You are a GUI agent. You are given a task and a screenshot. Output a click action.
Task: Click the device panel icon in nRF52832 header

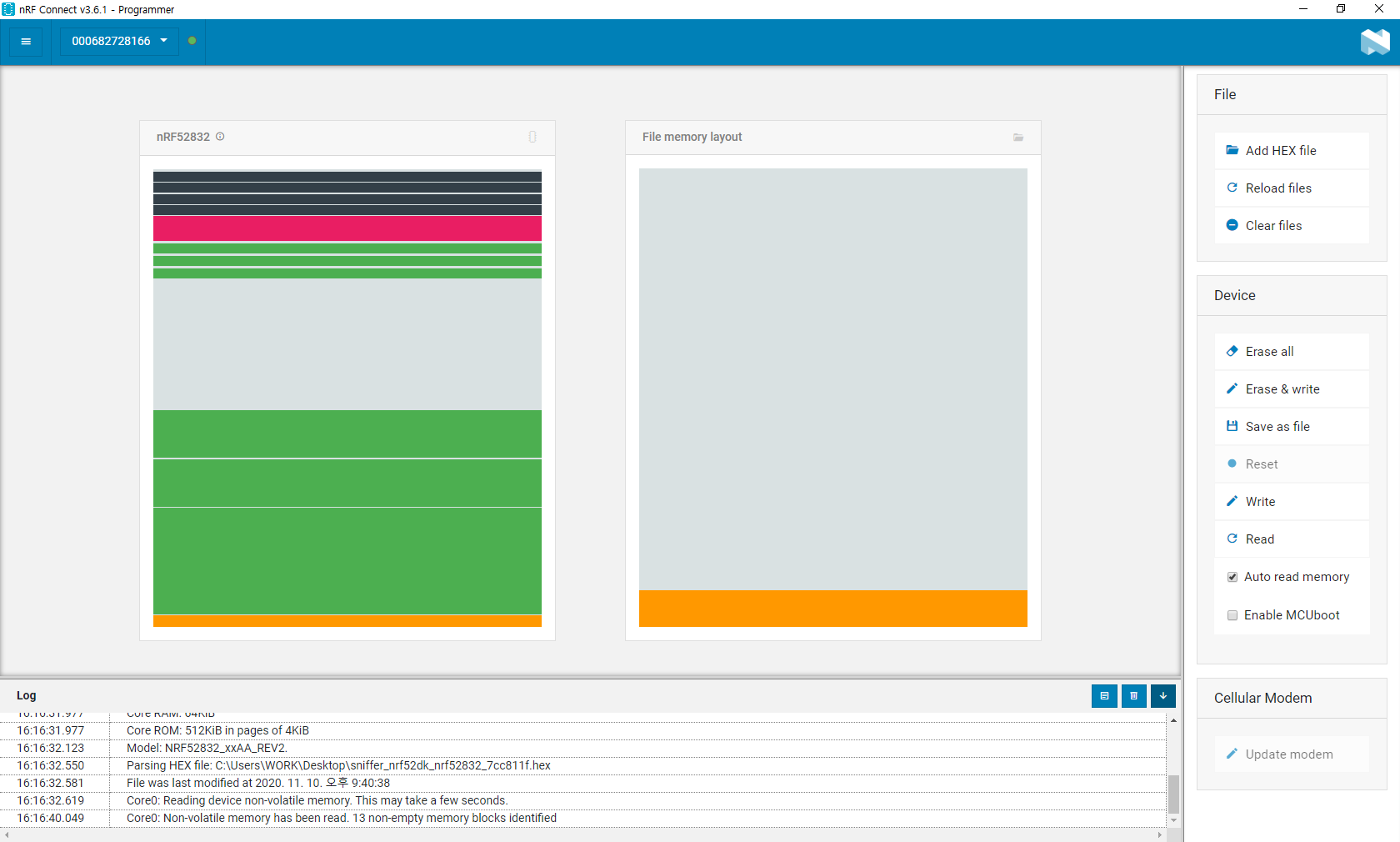click(x=532, y=137)
